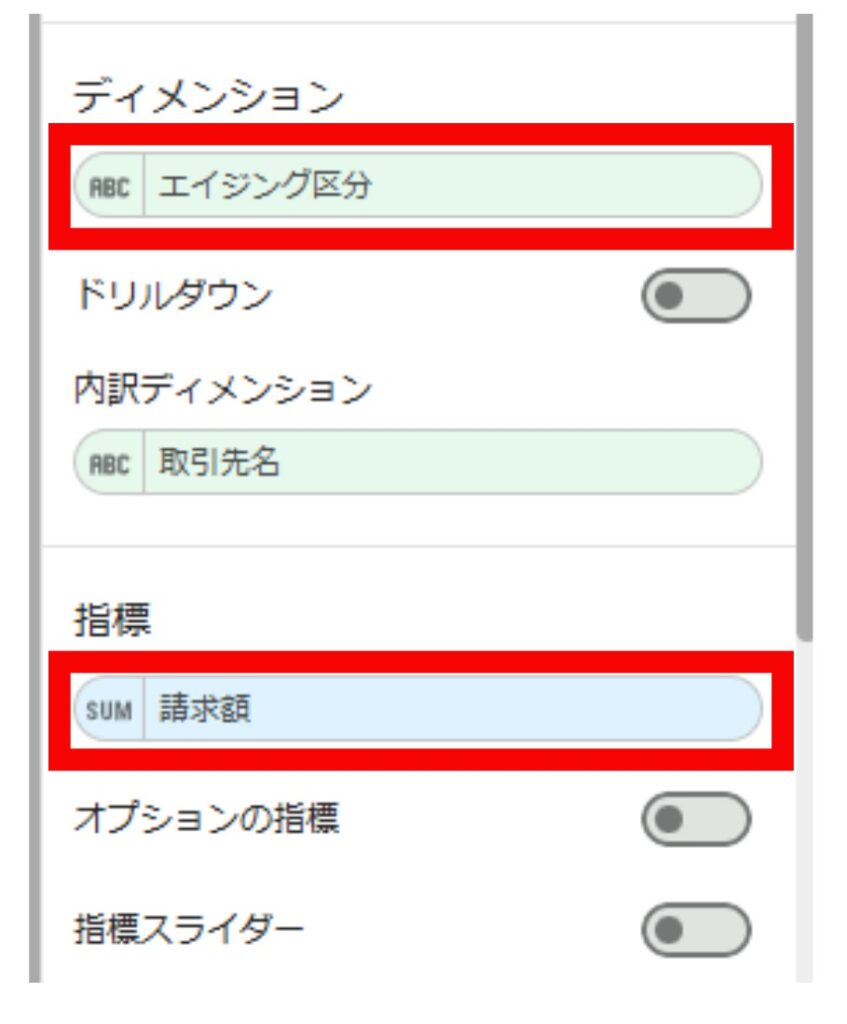The width and height of the screenshot is (847, 1024).
Task: Click the 内訳ディメンション label
Action: pos(222,390)
